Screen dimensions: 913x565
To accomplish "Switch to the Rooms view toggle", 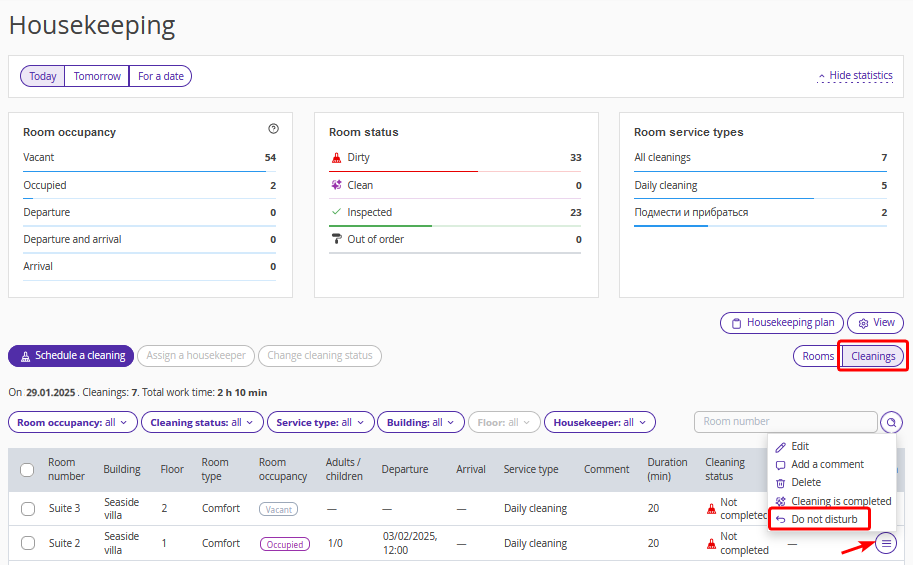I will point(817,356).
